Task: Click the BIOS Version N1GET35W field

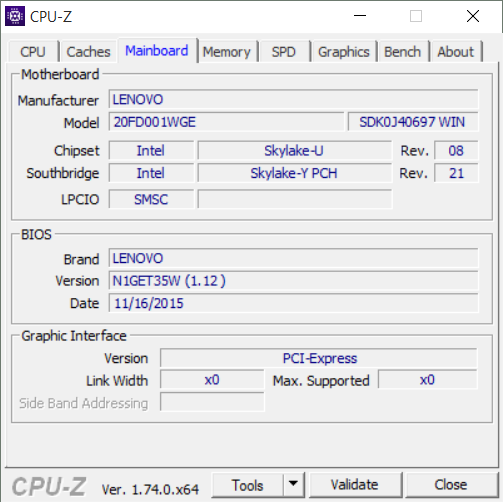Action: tap(293, 281)
